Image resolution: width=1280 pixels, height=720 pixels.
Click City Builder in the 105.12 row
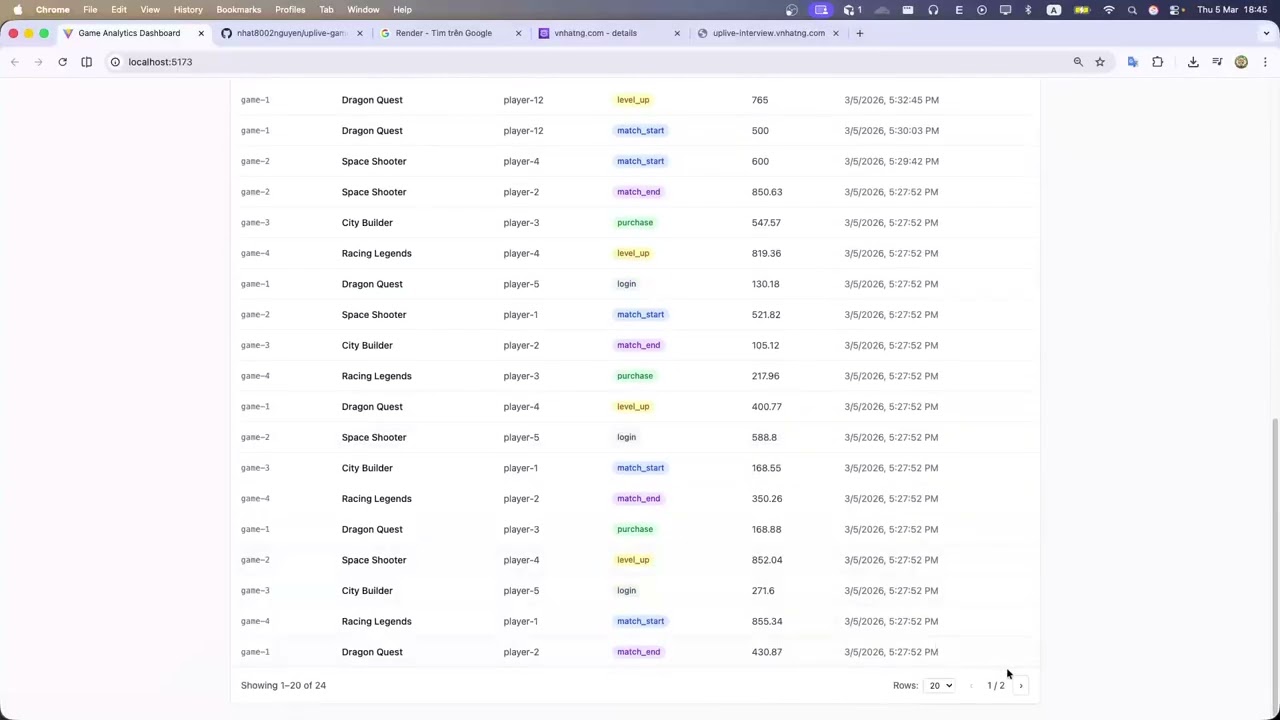[x=367, y=346]
